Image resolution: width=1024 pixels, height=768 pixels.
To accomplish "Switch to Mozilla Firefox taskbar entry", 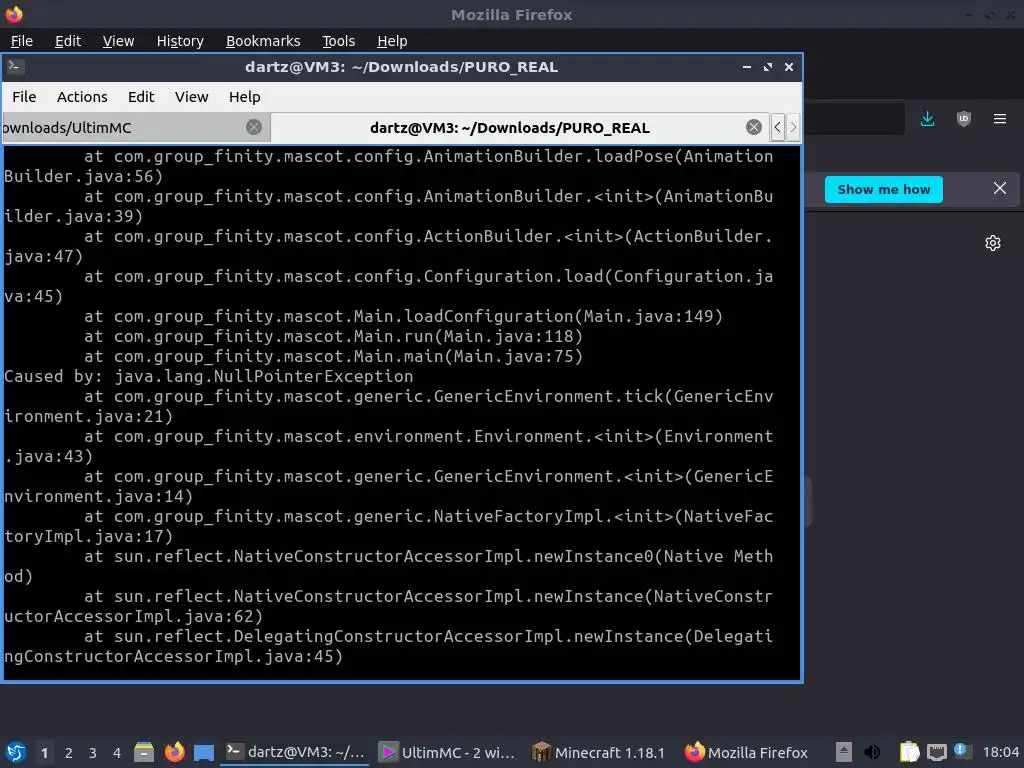I will tap(746, 752).
